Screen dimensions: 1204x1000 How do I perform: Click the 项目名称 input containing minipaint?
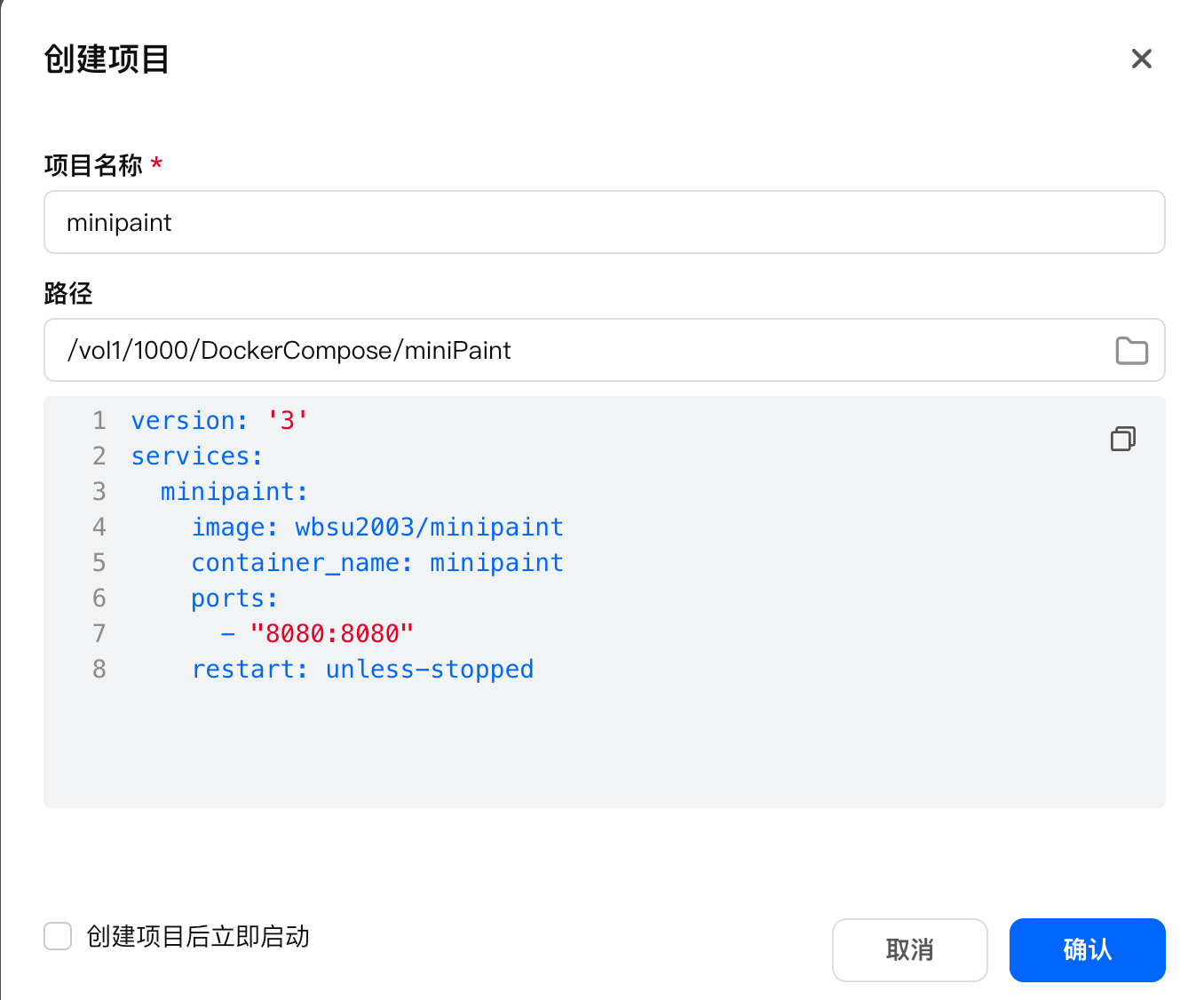click(x=604, y=222)
